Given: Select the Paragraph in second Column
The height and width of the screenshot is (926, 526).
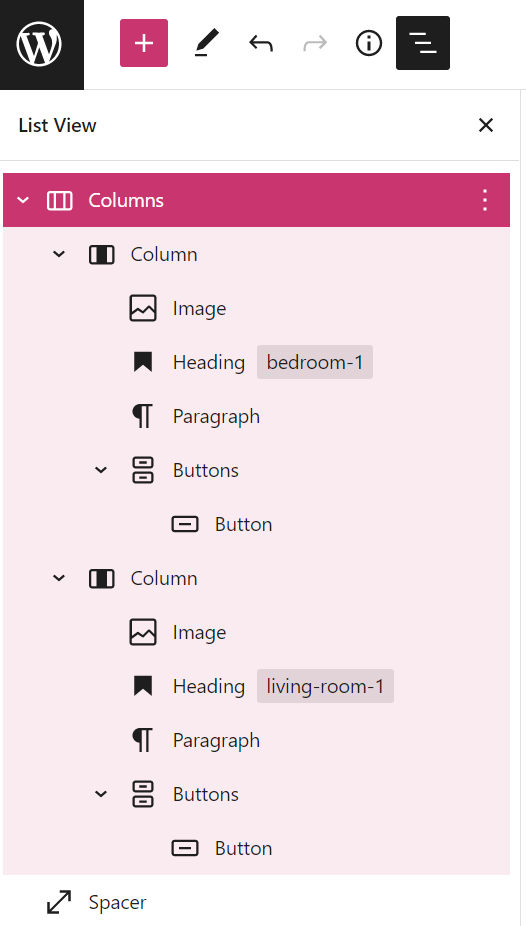Looking at the screenshot, I should pos(256,740).
